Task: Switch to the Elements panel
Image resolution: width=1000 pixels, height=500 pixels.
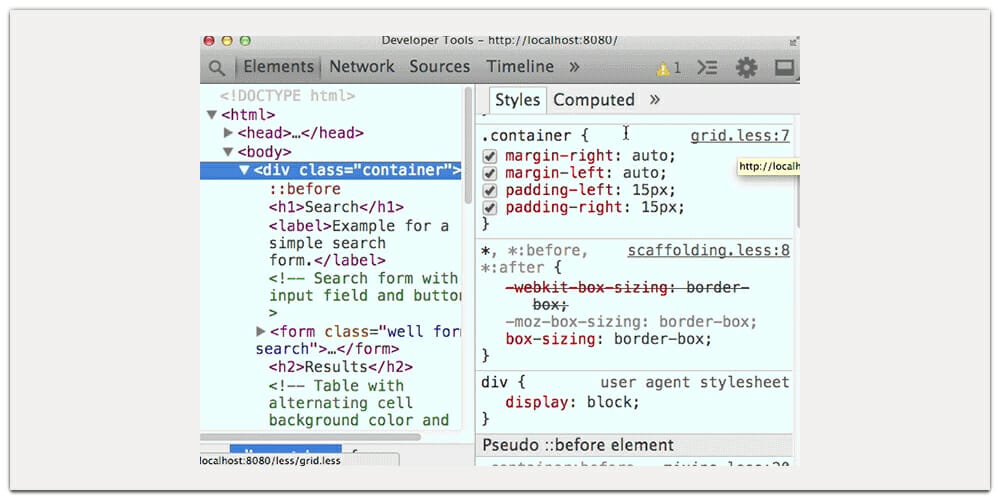Action: pos(278,67)
